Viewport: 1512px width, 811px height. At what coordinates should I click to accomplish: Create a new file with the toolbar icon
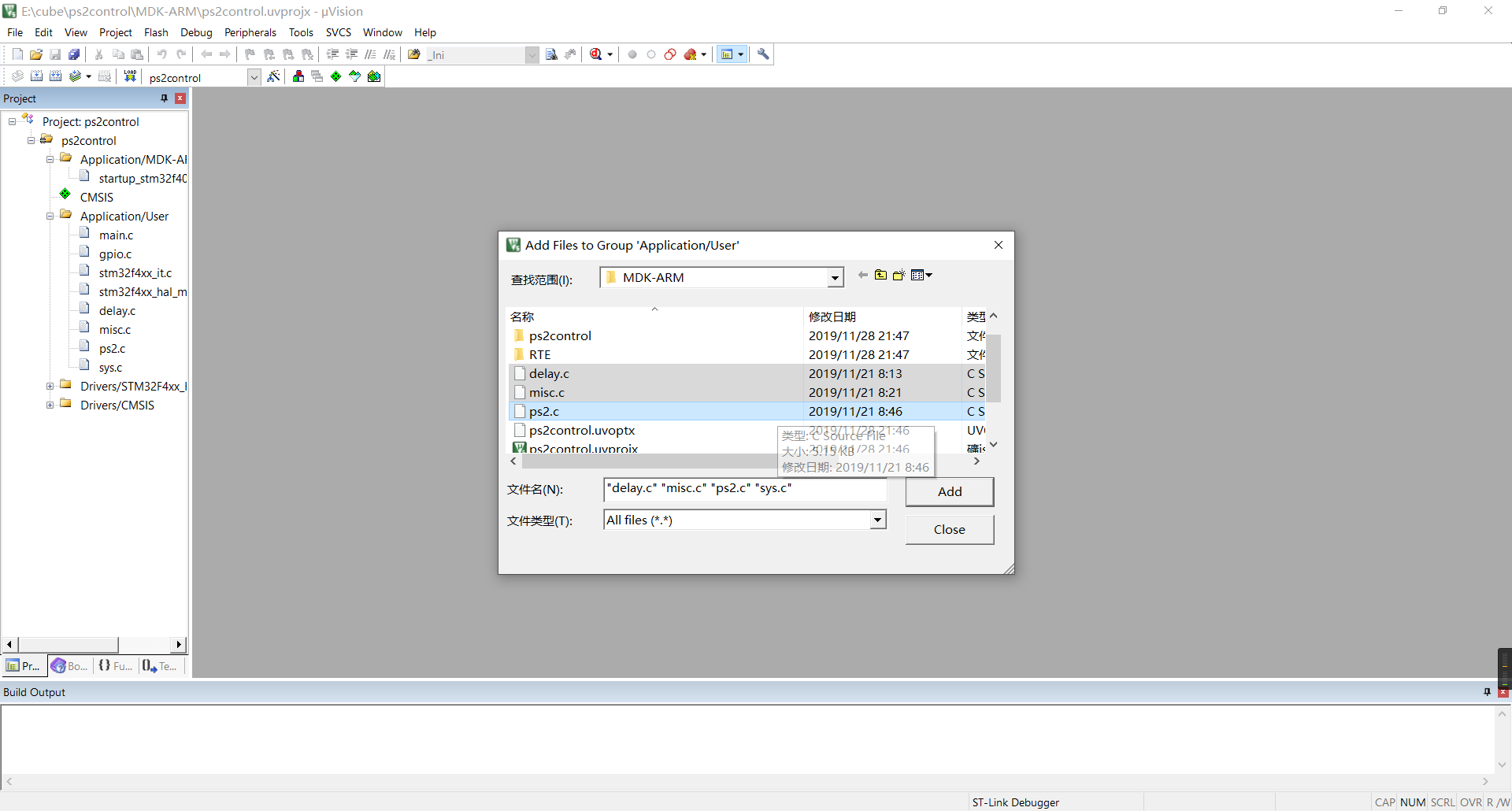17,54
